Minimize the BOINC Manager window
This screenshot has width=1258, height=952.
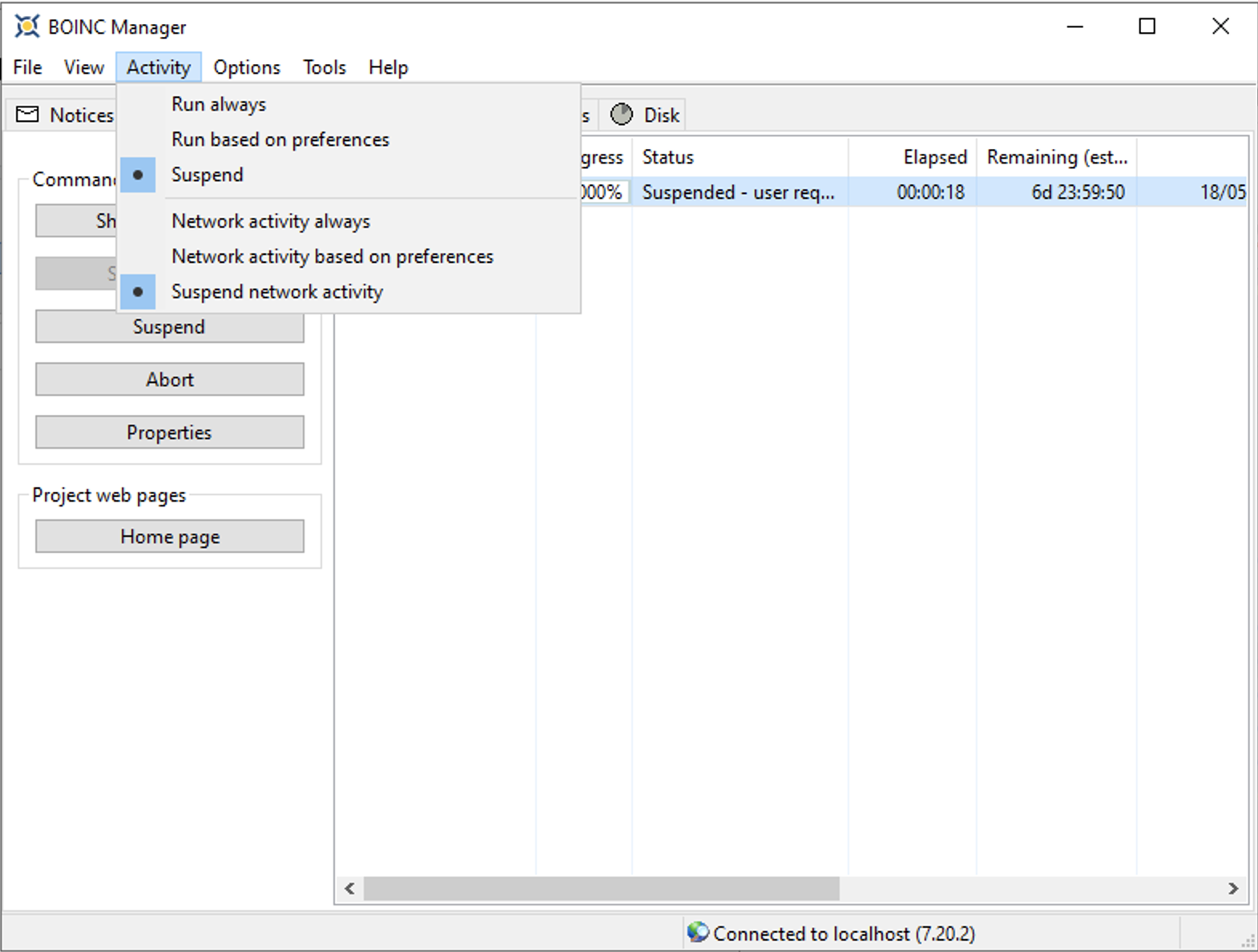click(x=1075, y=26)
